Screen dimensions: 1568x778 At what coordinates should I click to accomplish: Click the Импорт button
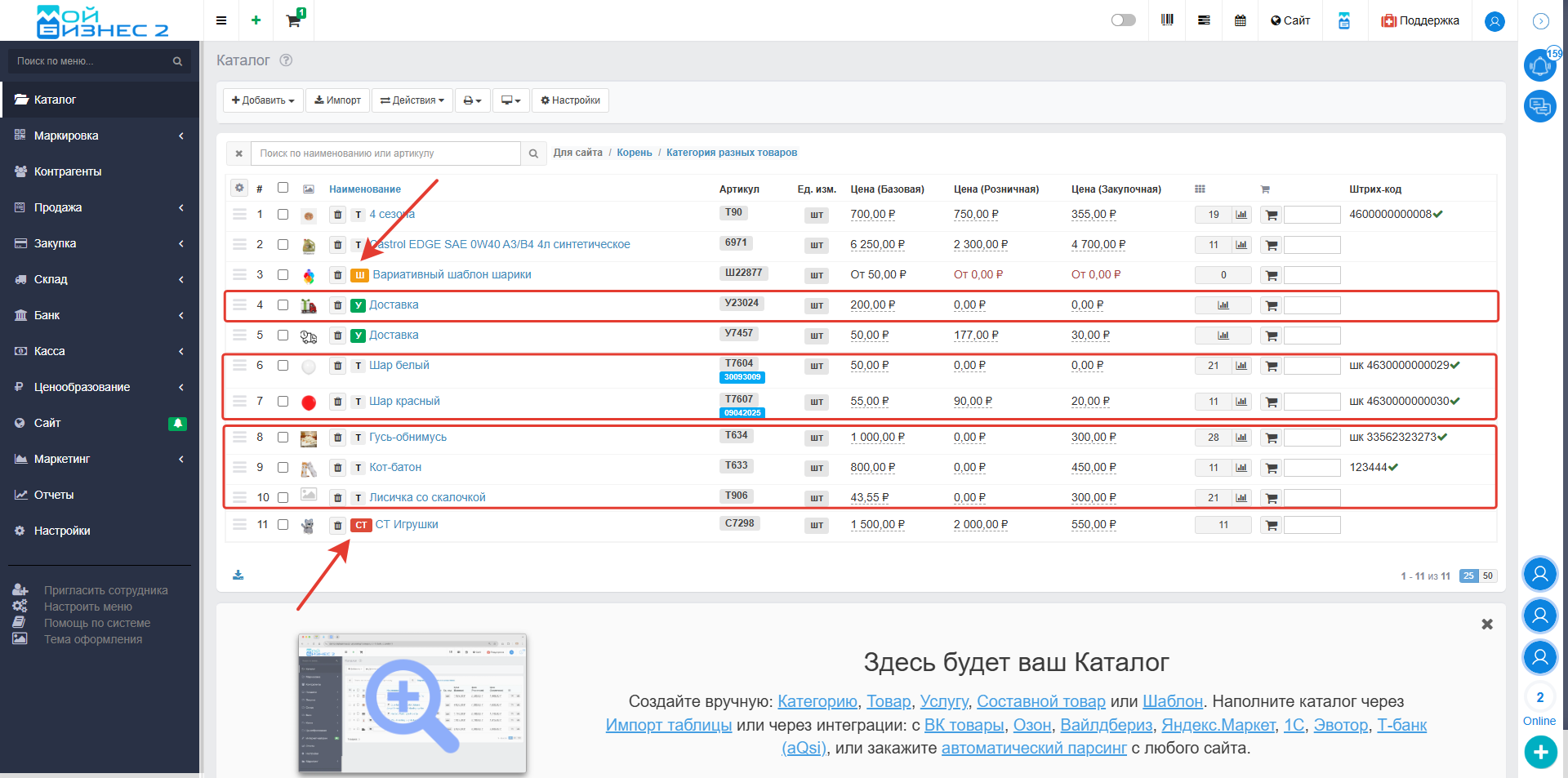tap(337, 100)
